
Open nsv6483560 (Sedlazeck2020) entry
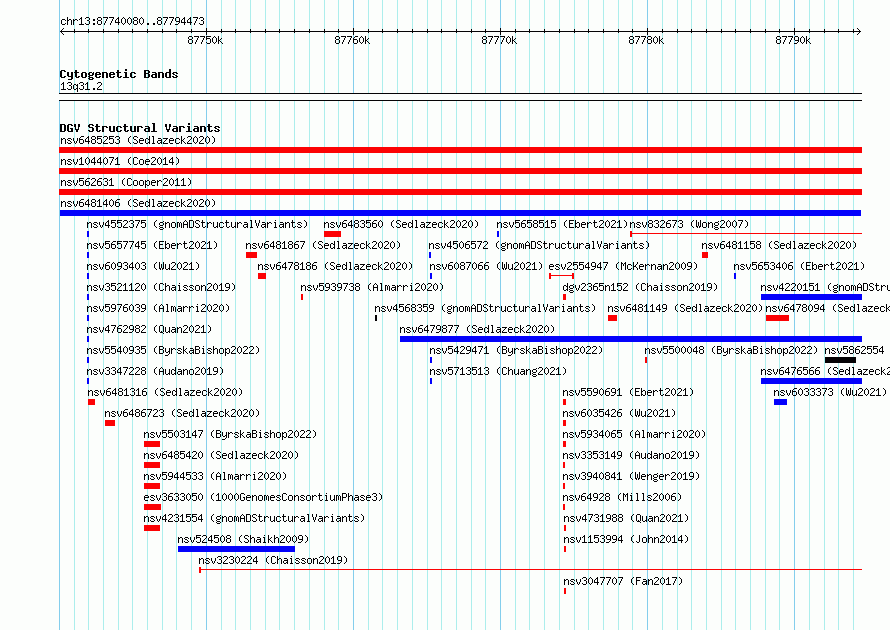click(401, 224)
